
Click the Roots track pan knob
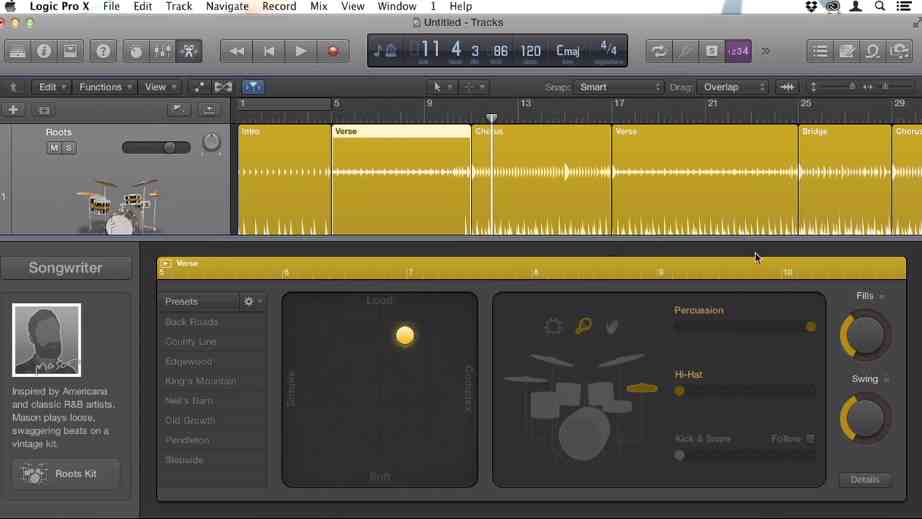(x=211, y=142)
